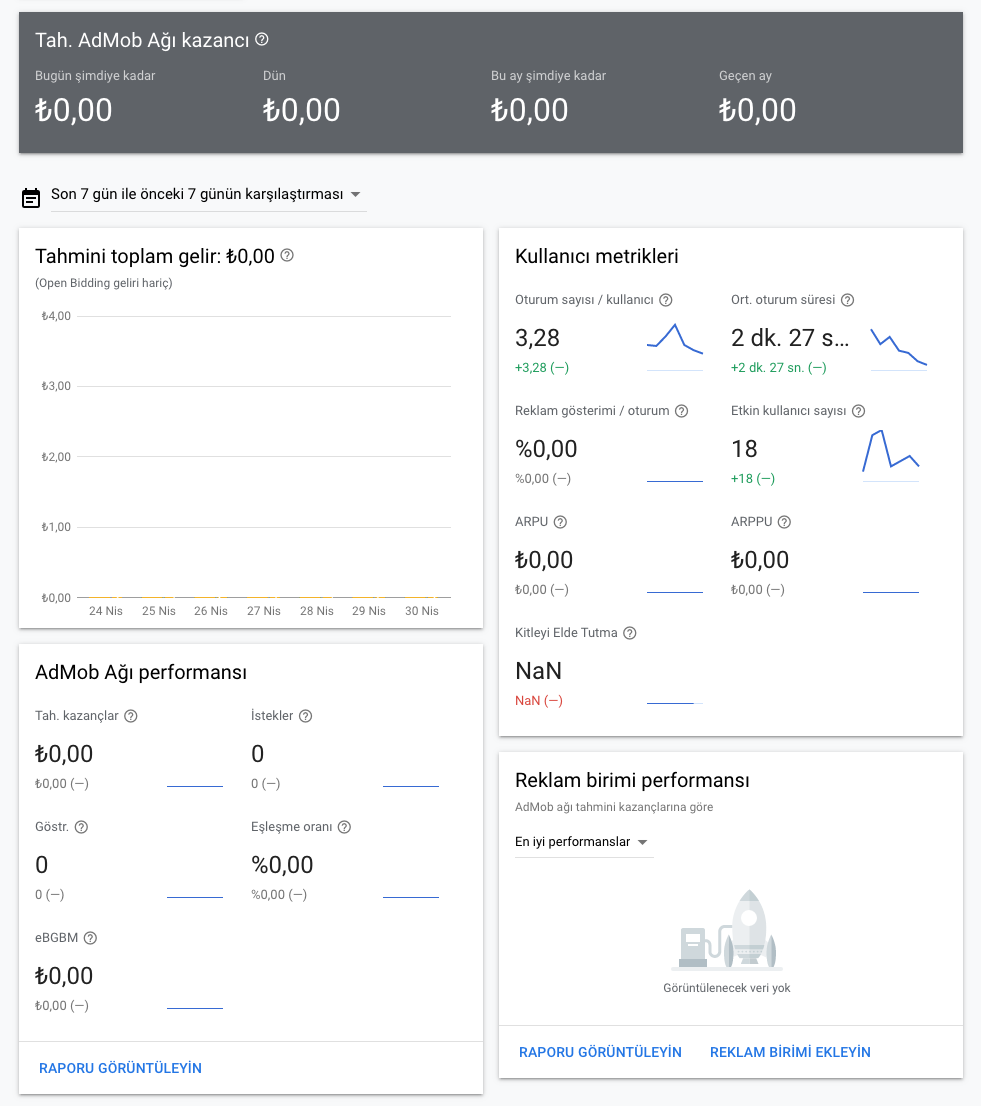Image resolution: width=981 pixels, height=1106 pixels.
Task: Click the Oturum sayısı value 3,28
Action: [537, 338]
